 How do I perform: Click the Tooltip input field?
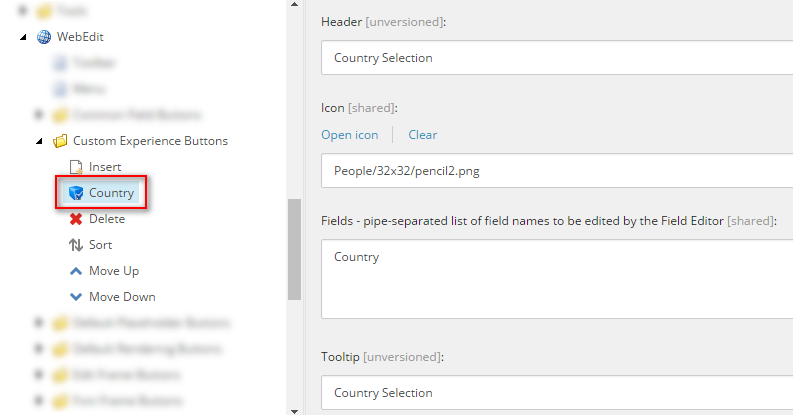point(557,393)
